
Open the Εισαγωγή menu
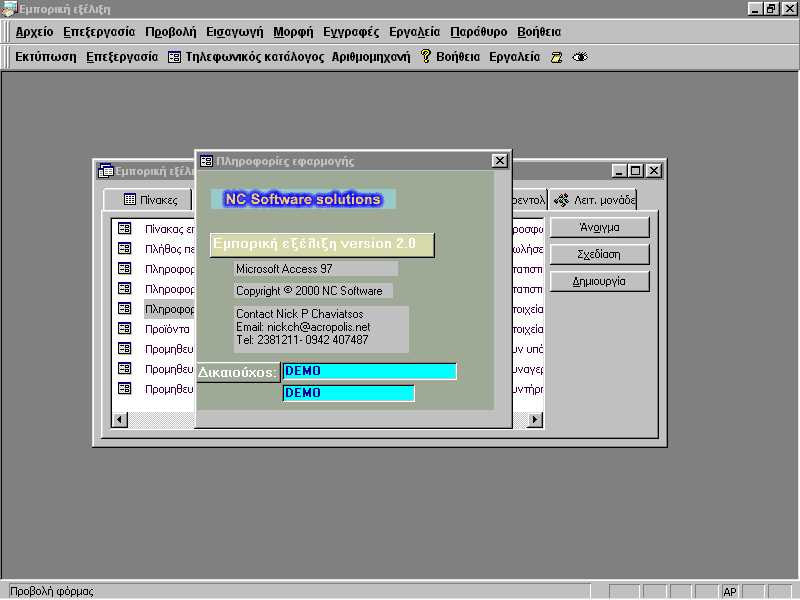click(x=235, y=32)
